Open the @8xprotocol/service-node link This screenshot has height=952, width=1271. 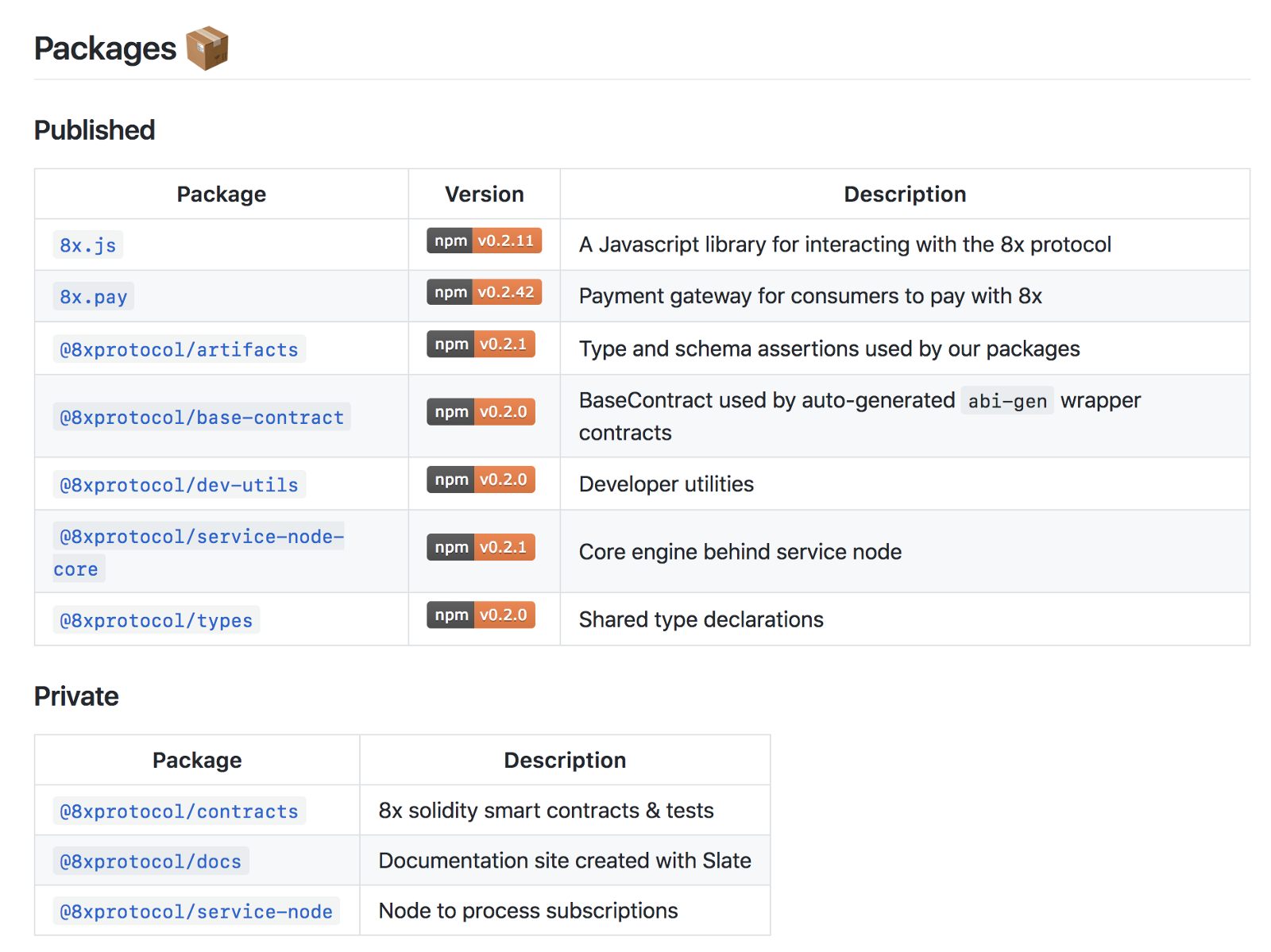(196, 912)
